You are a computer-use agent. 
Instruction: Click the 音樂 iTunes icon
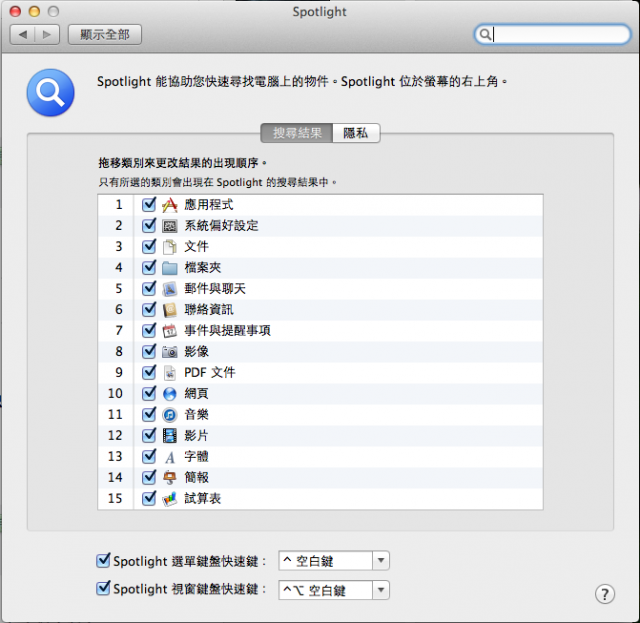point(170,415)
